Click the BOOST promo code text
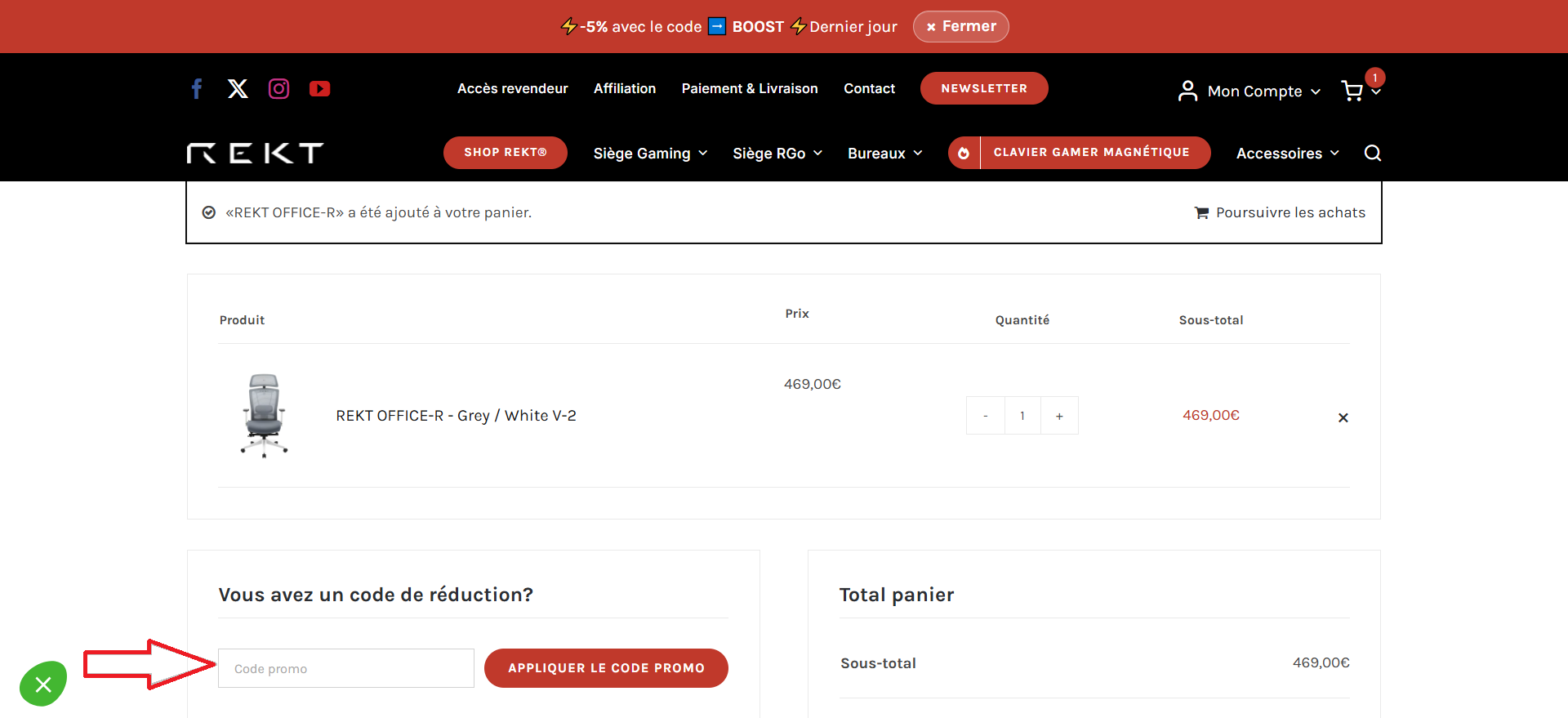This screenshot has width=1568, height=718. point(758,27)
